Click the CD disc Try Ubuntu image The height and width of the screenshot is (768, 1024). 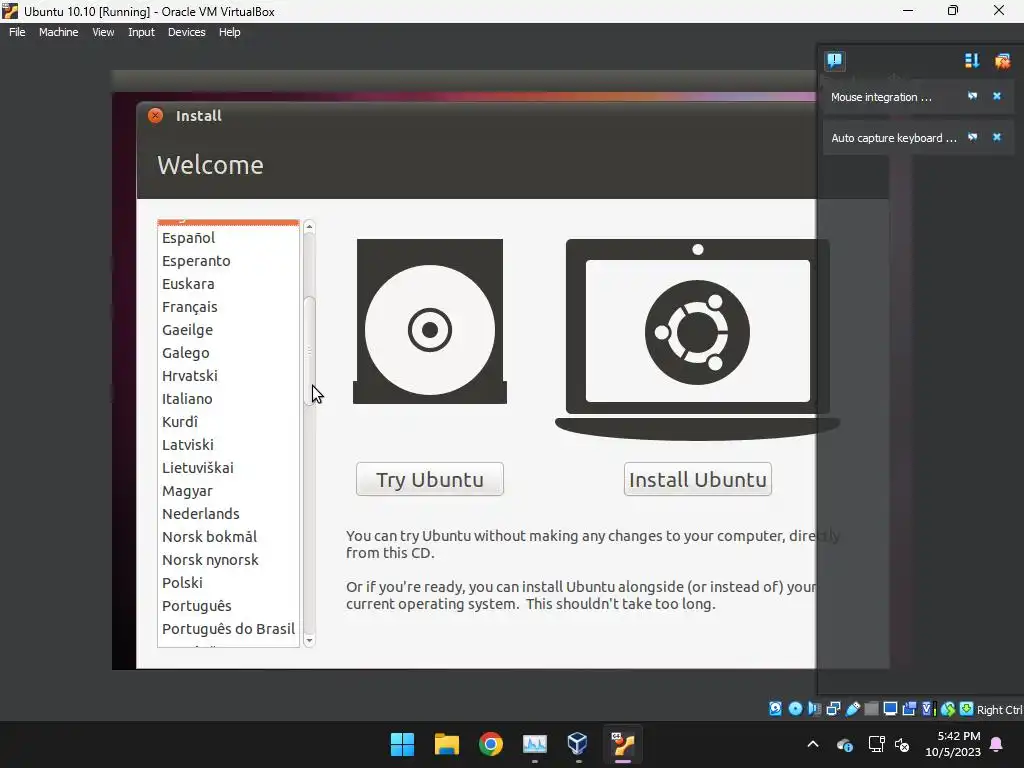[x=430, y=321]
